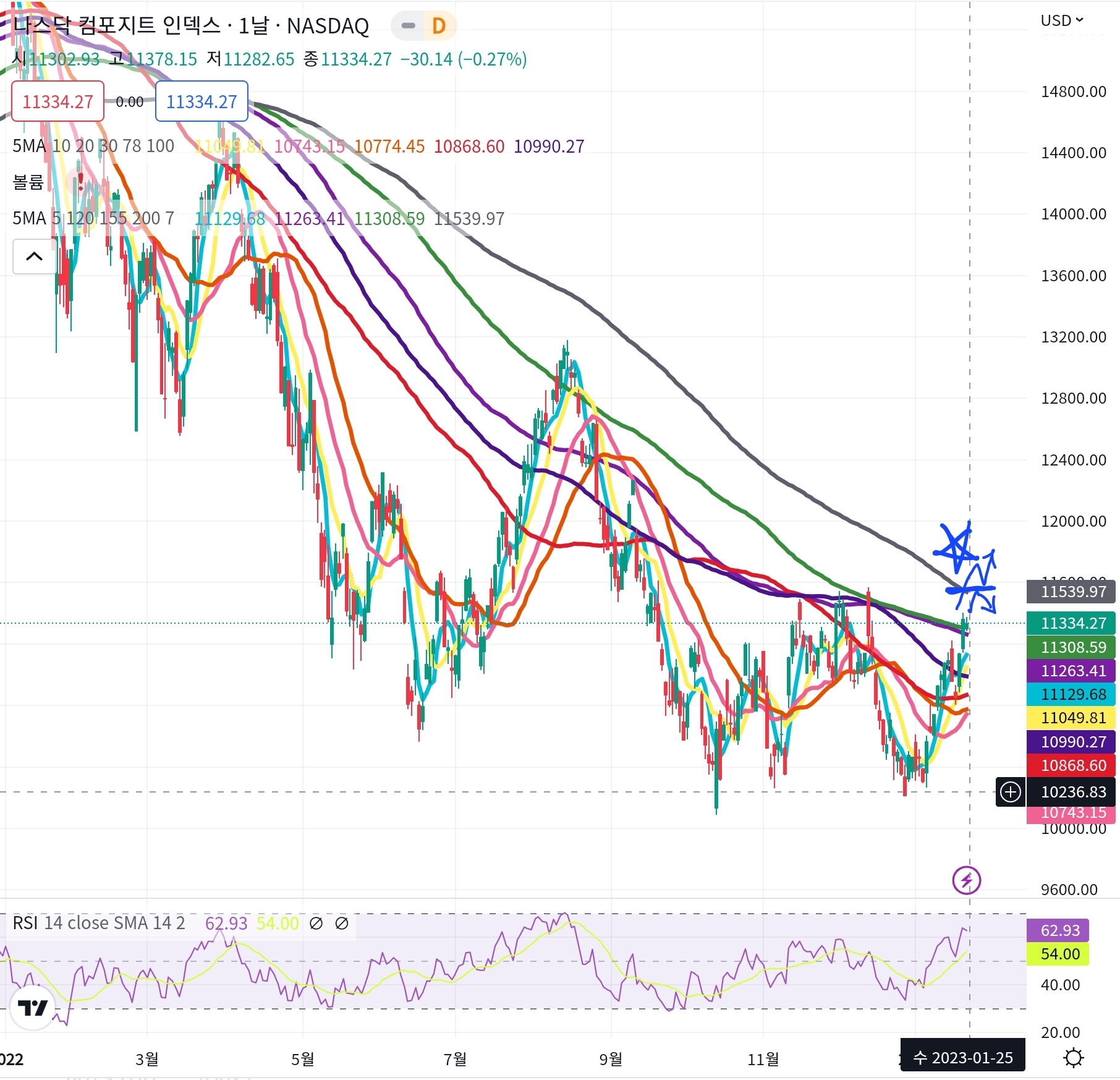The width and height of the screenshot is (1120, 1080).
Task: Click the 11049.81 yellow price label
Action: click(1071, 718)
